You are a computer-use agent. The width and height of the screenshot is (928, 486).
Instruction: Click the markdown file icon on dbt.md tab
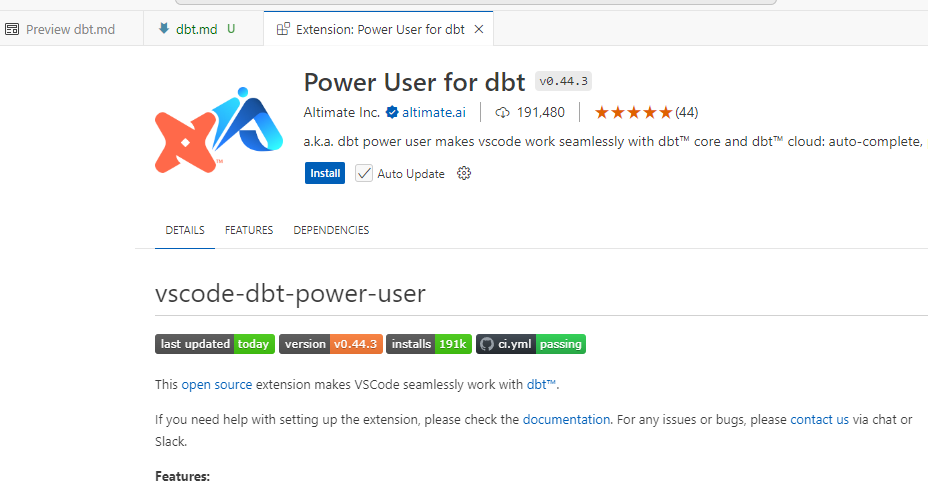click(163, 28)
